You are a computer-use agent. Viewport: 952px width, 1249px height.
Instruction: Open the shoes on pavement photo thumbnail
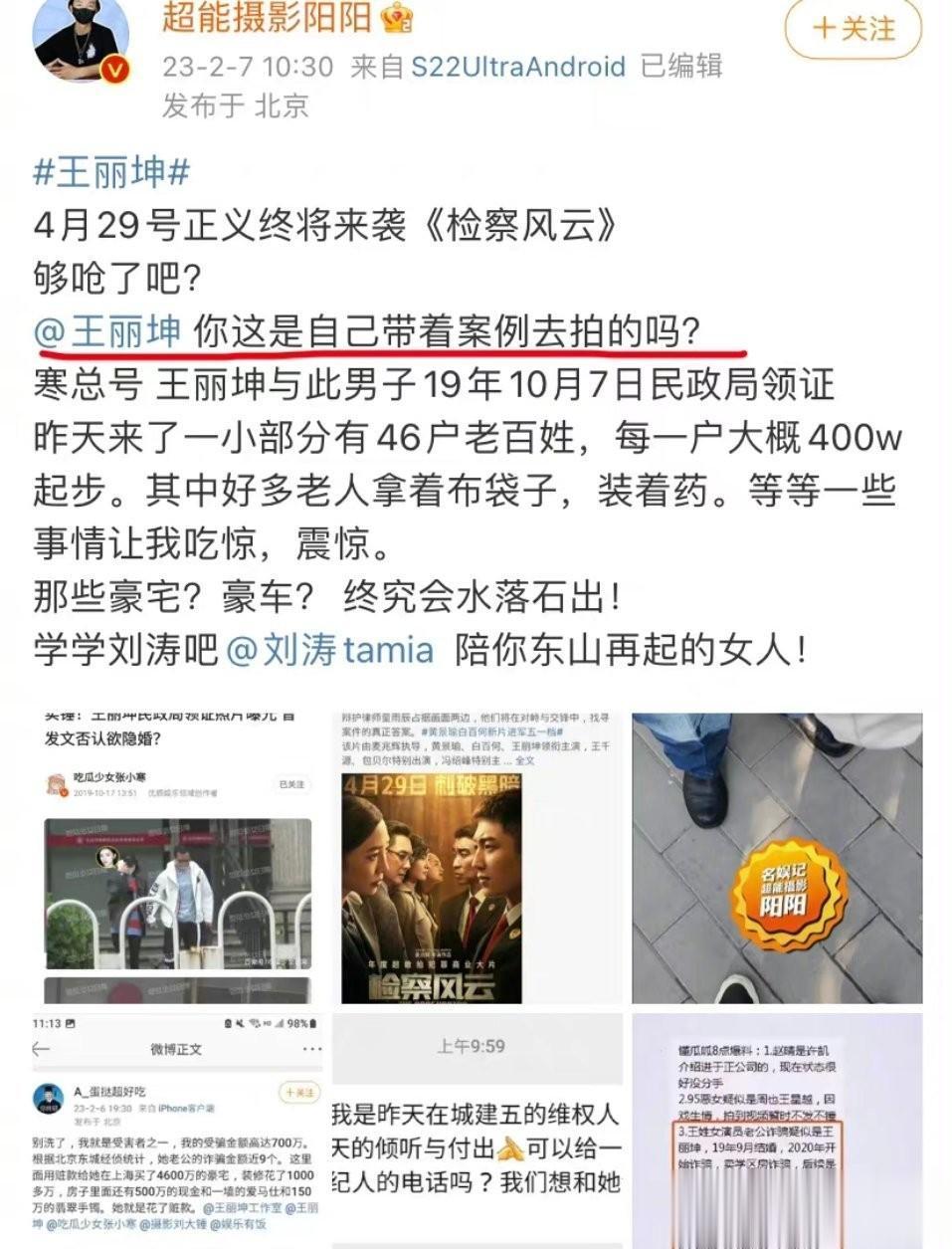click(777, 858)
